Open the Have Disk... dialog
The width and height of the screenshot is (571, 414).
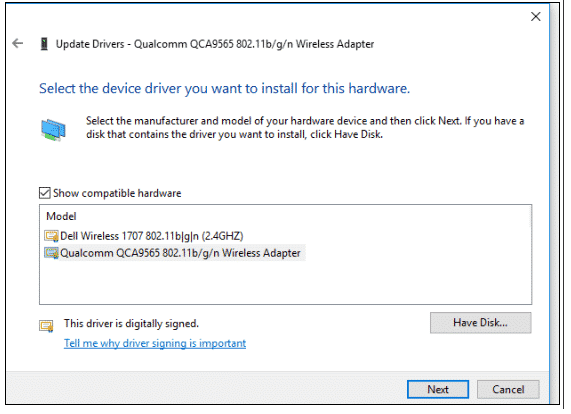point(480,323)
